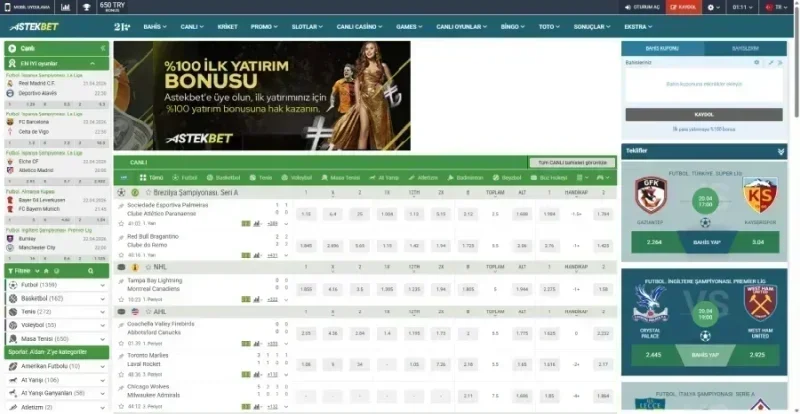Click the page vertical scrollbar
800x414 pixels.
(x=796, y=61)
